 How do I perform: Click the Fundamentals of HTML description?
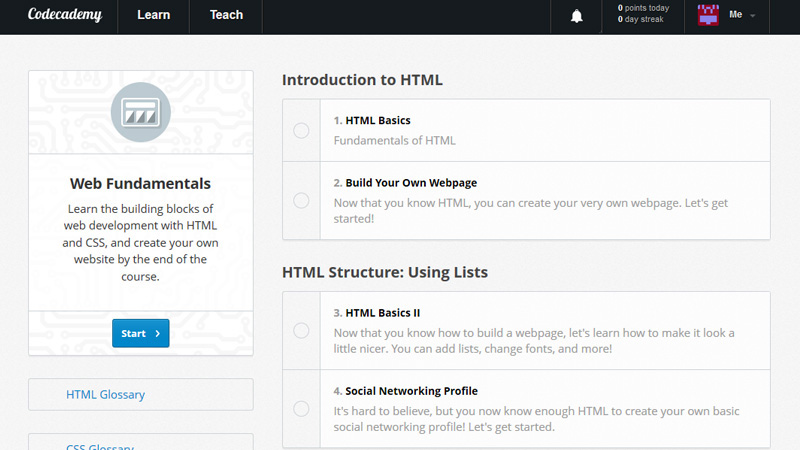394,140
